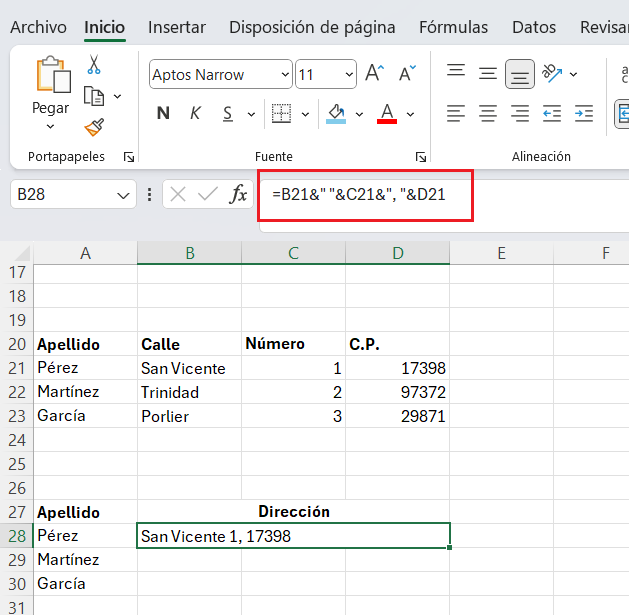This screenshot has height=615, width=629.
Task: Click the formula bar options dots
Action: click(x=150, y=195)
